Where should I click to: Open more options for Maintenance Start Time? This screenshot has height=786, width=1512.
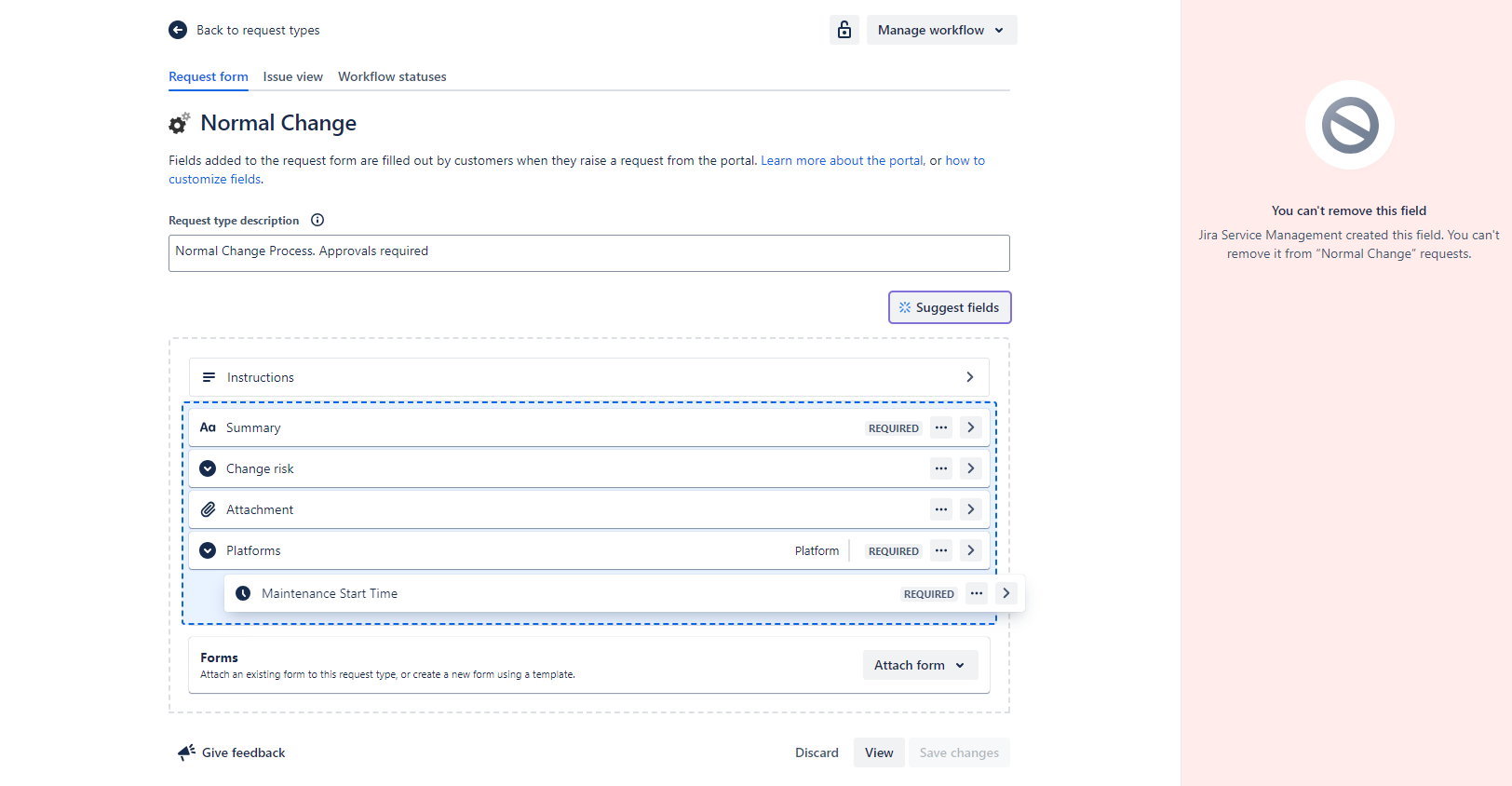click(977, 593)
